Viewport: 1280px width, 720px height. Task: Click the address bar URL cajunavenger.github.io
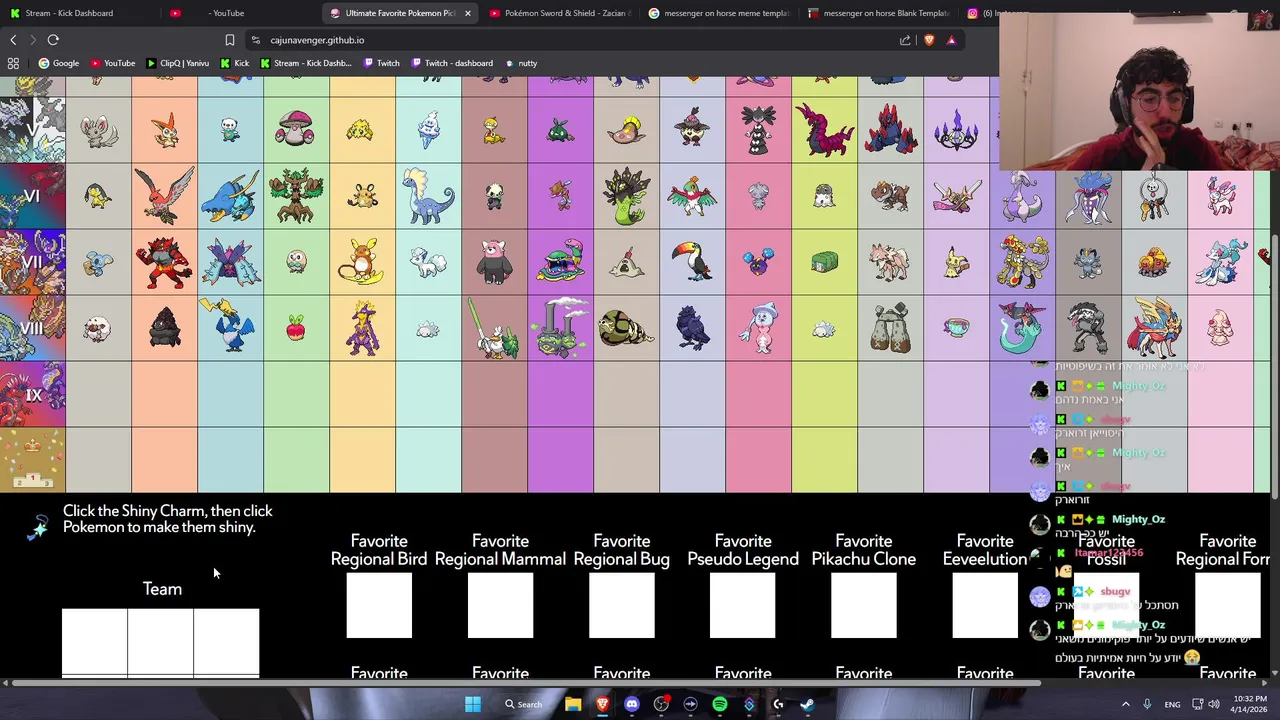tap(317, 40)
